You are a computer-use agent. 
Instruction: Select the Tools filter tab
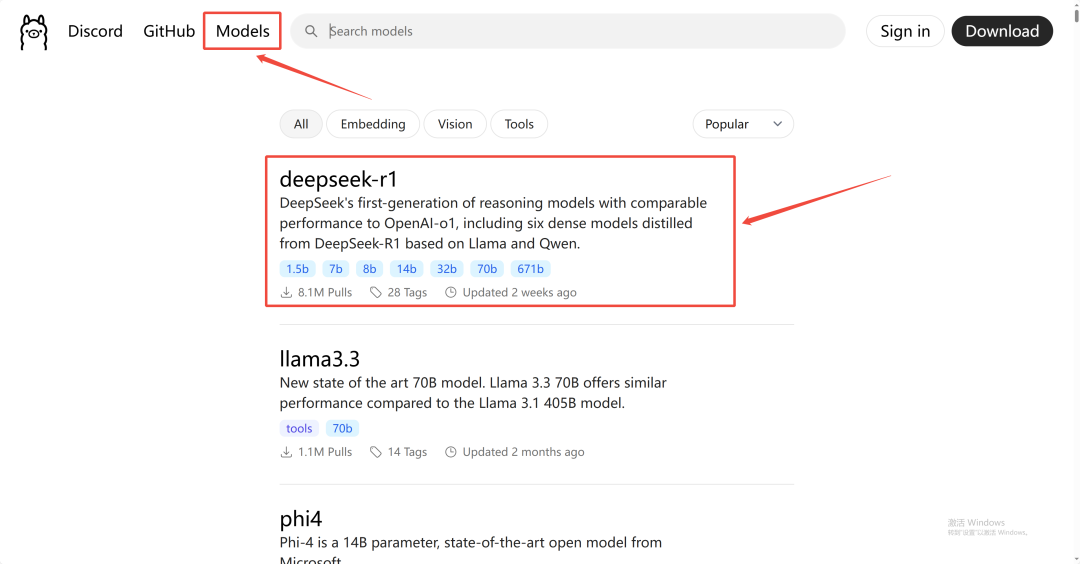tap(519, 124)
